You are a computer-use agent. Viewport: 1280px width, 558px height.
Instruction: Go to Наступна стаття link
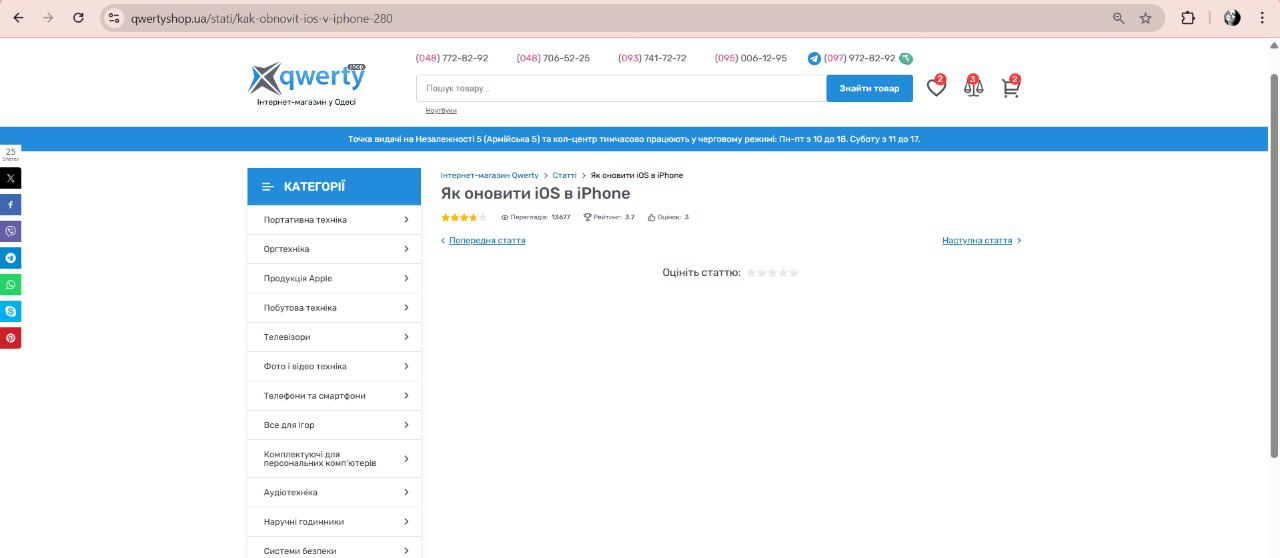977,241
